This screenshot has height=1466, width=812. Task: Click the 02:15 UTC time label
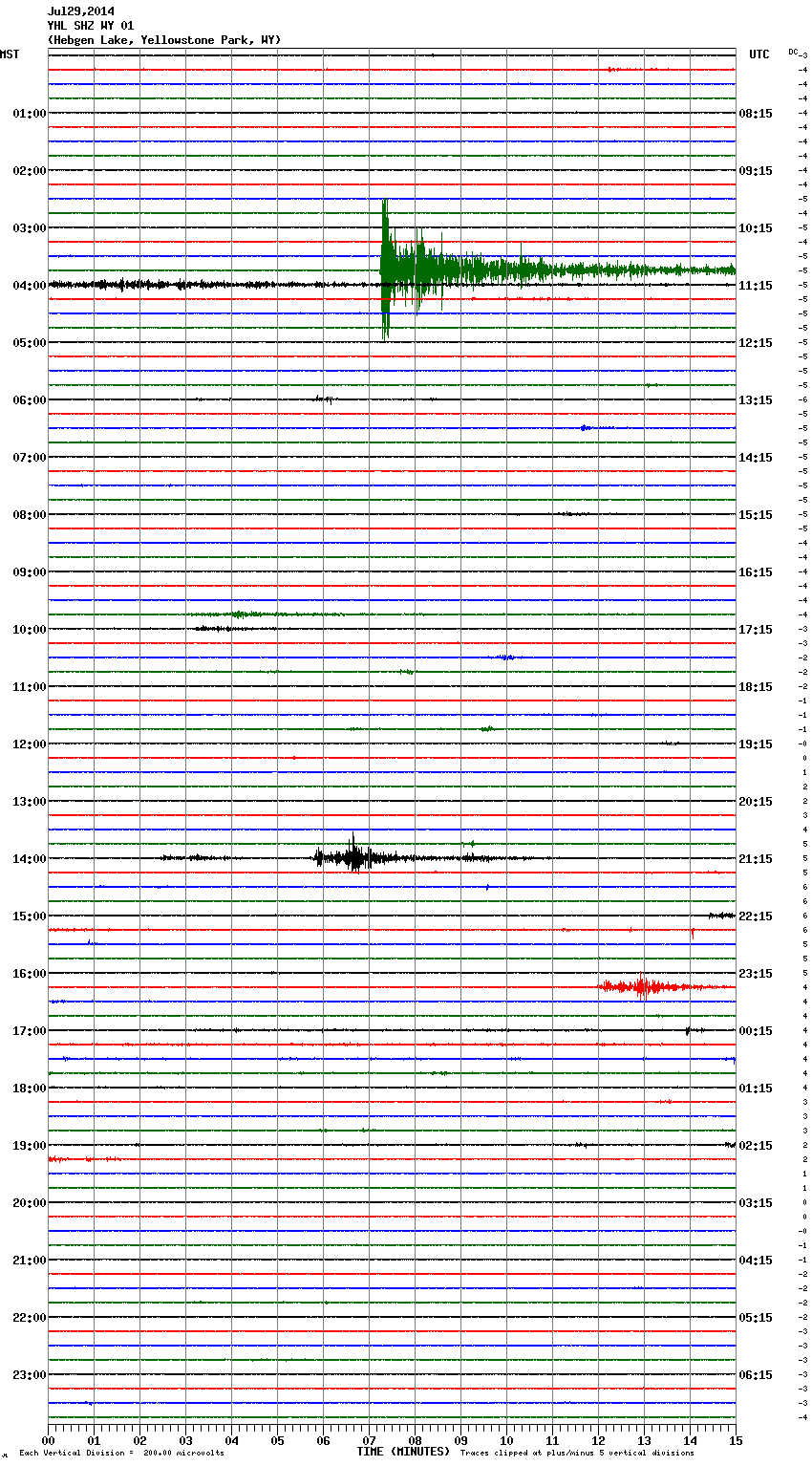[x=756, y=1145]
